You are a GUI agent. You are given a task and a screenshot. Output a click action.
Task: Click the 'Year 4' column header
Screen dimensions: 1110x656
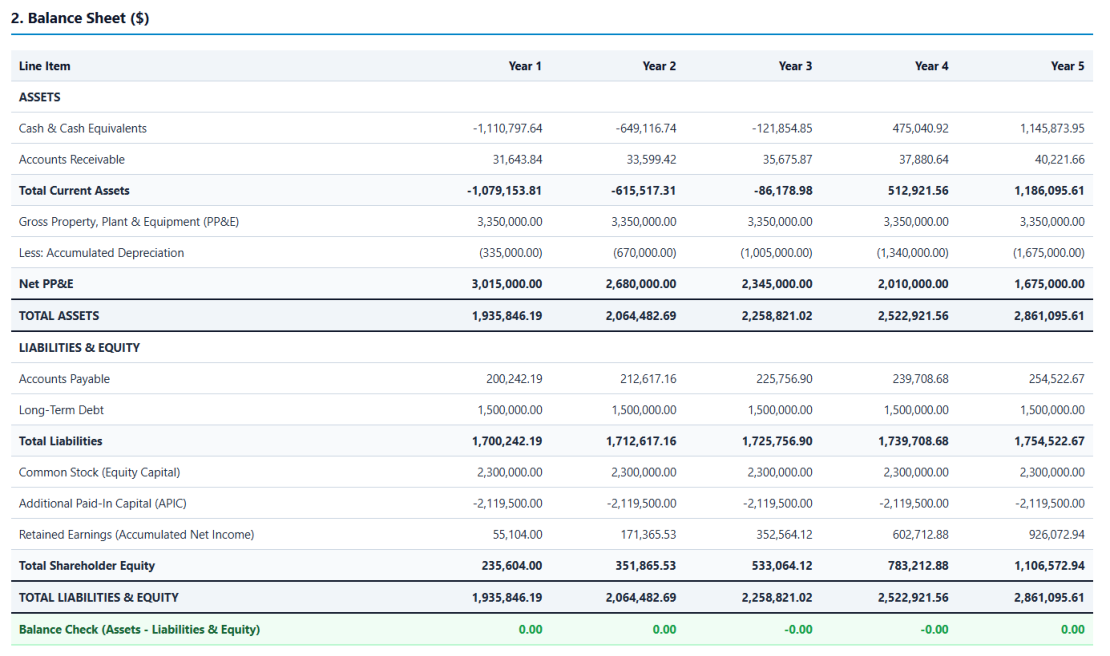931,66
